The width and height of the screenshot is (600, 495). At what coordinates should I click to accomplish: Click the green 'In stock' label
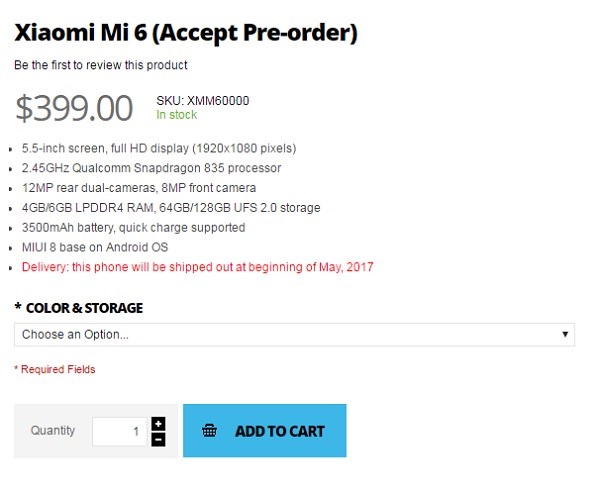(177, 114)
